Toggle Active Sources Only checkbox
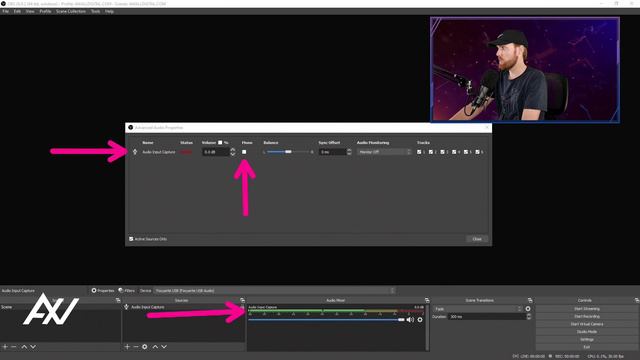Screen dimensions: 640x360 click(x=131, y=239)
